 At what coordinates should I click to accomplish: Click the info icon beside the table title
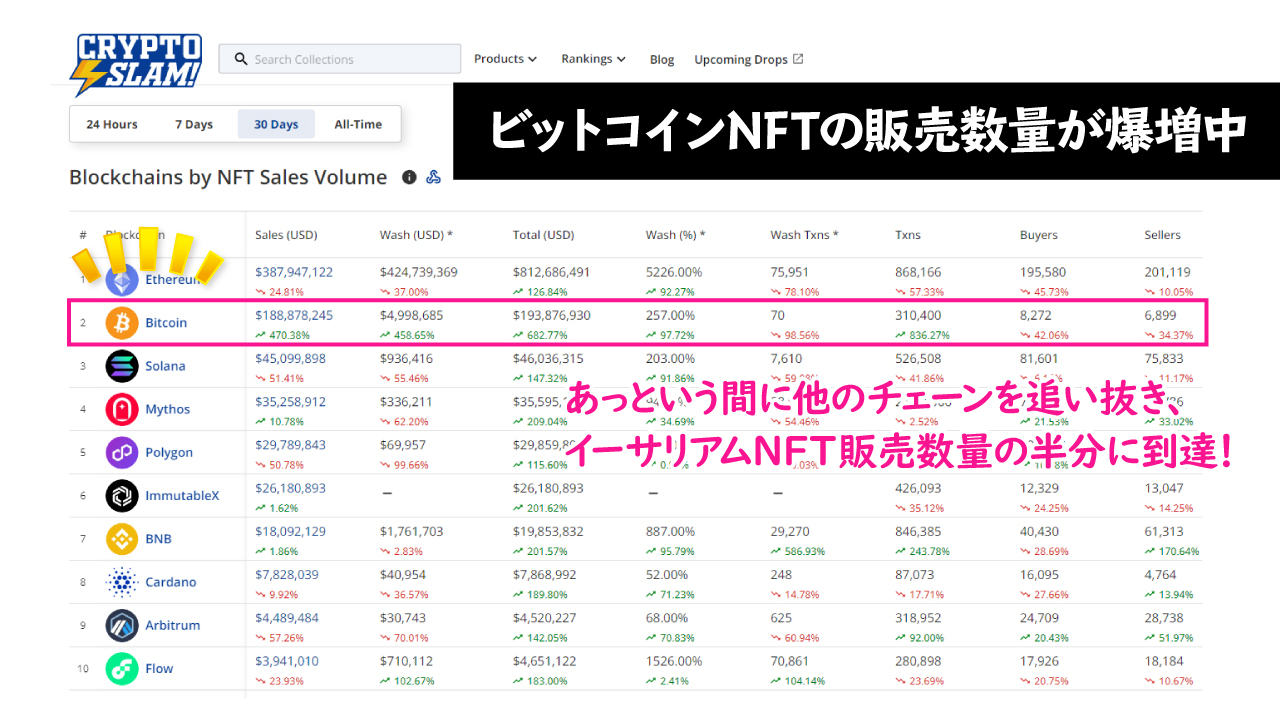pyautogui.click(x=409, y=177)
